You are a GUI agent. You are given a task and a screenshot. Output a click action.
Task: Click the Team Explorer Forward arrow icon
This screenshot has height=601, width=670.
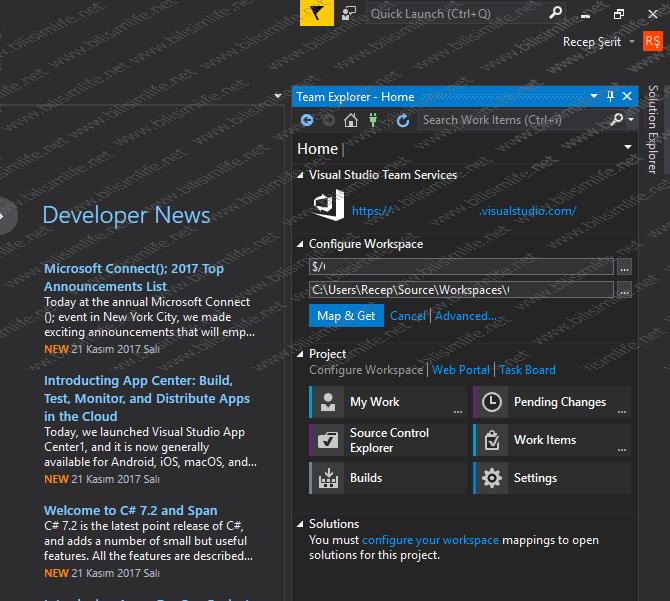click(329, 120)
